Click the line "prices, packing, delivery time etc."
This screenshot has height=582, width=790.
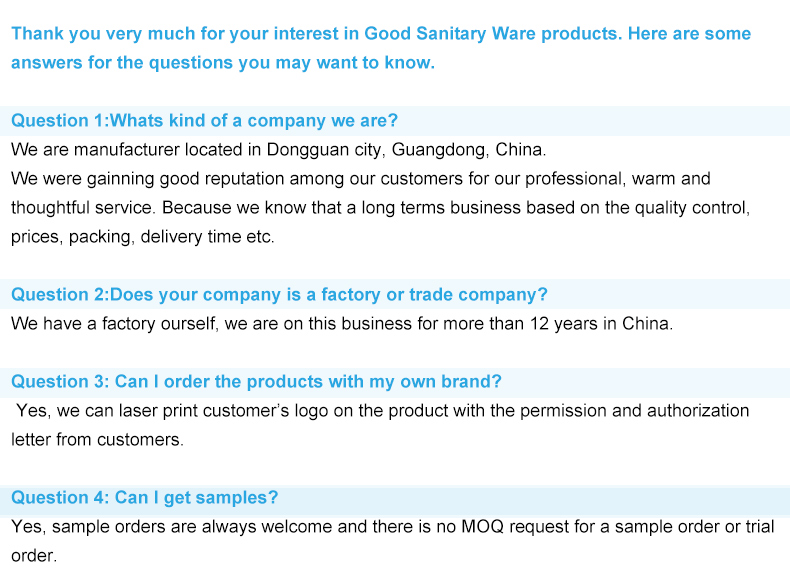tap(142, 237)
